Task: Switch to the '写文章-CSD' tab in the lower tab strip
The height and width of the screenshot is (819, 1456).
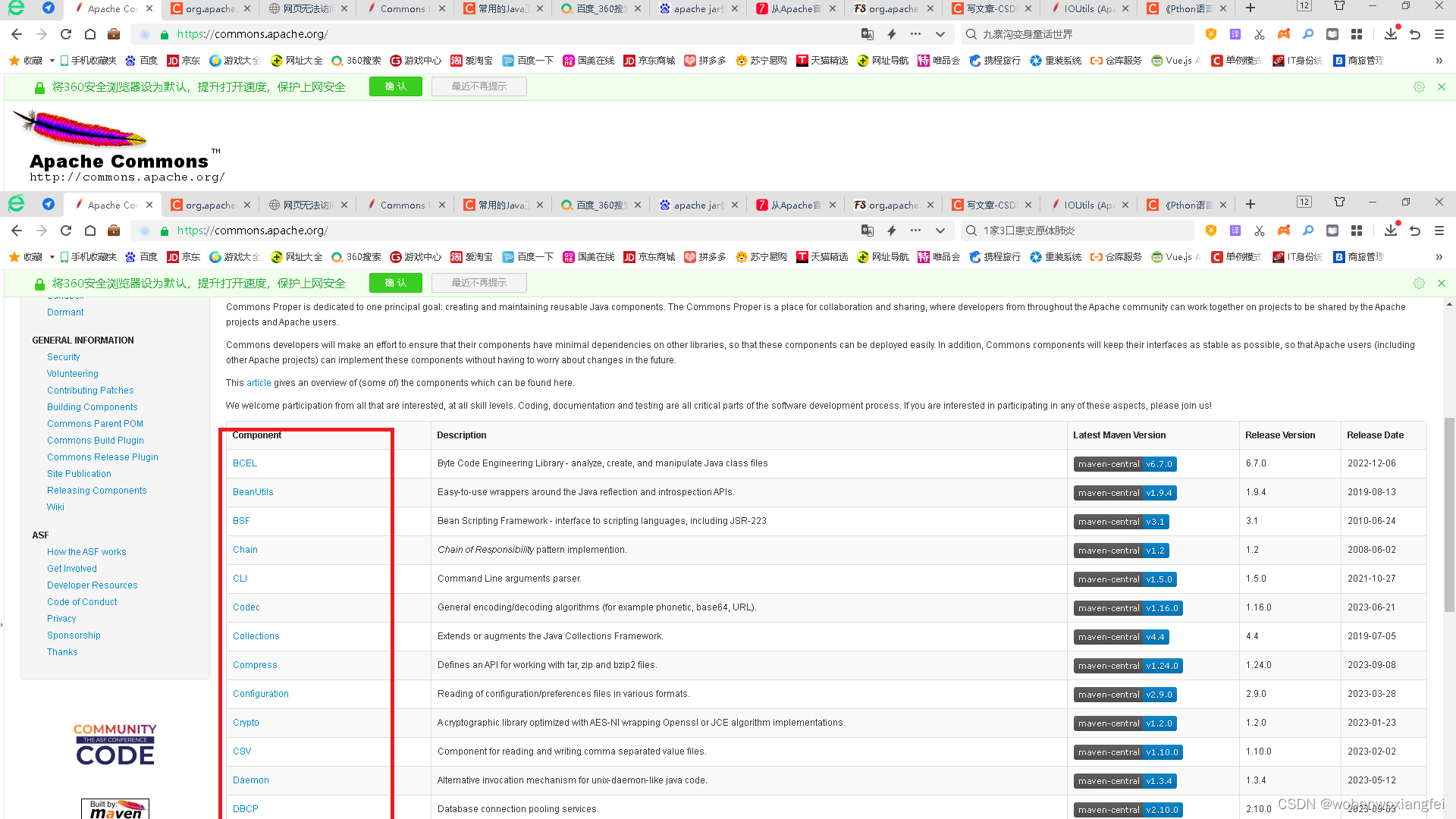Action: click(990, 205)
